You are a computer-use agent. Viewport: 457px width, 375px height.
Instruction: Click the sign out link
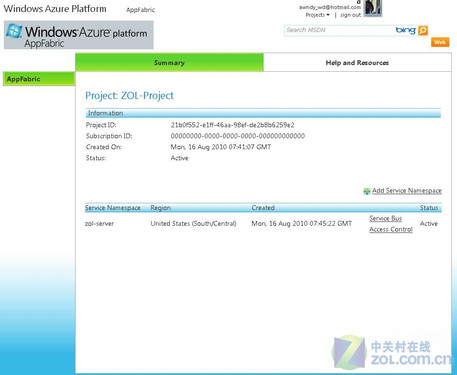click(x=351, y=15)
